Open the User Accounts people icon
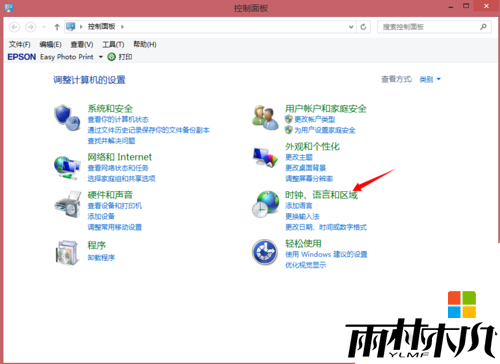The width and height of the screenshot is (500, 364). click(x=265, y=117)
